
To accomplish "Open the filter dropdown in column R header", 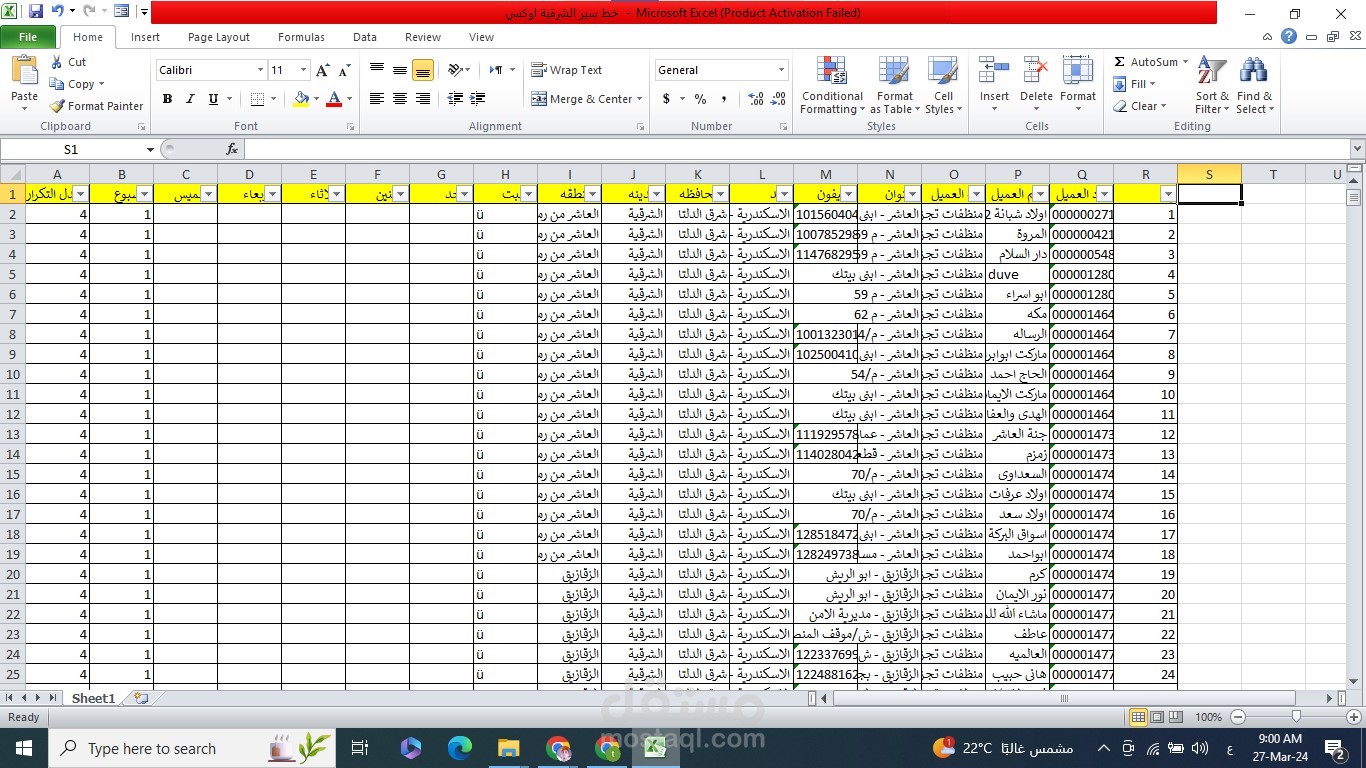I will pos(1168,194).
